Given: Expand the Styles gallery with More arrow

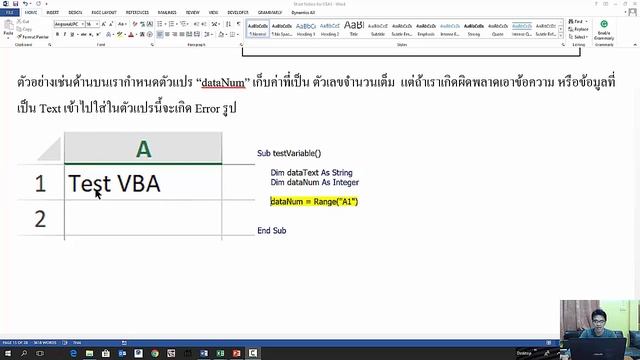Looking at the screenshot, I should (x=560, y=36).
